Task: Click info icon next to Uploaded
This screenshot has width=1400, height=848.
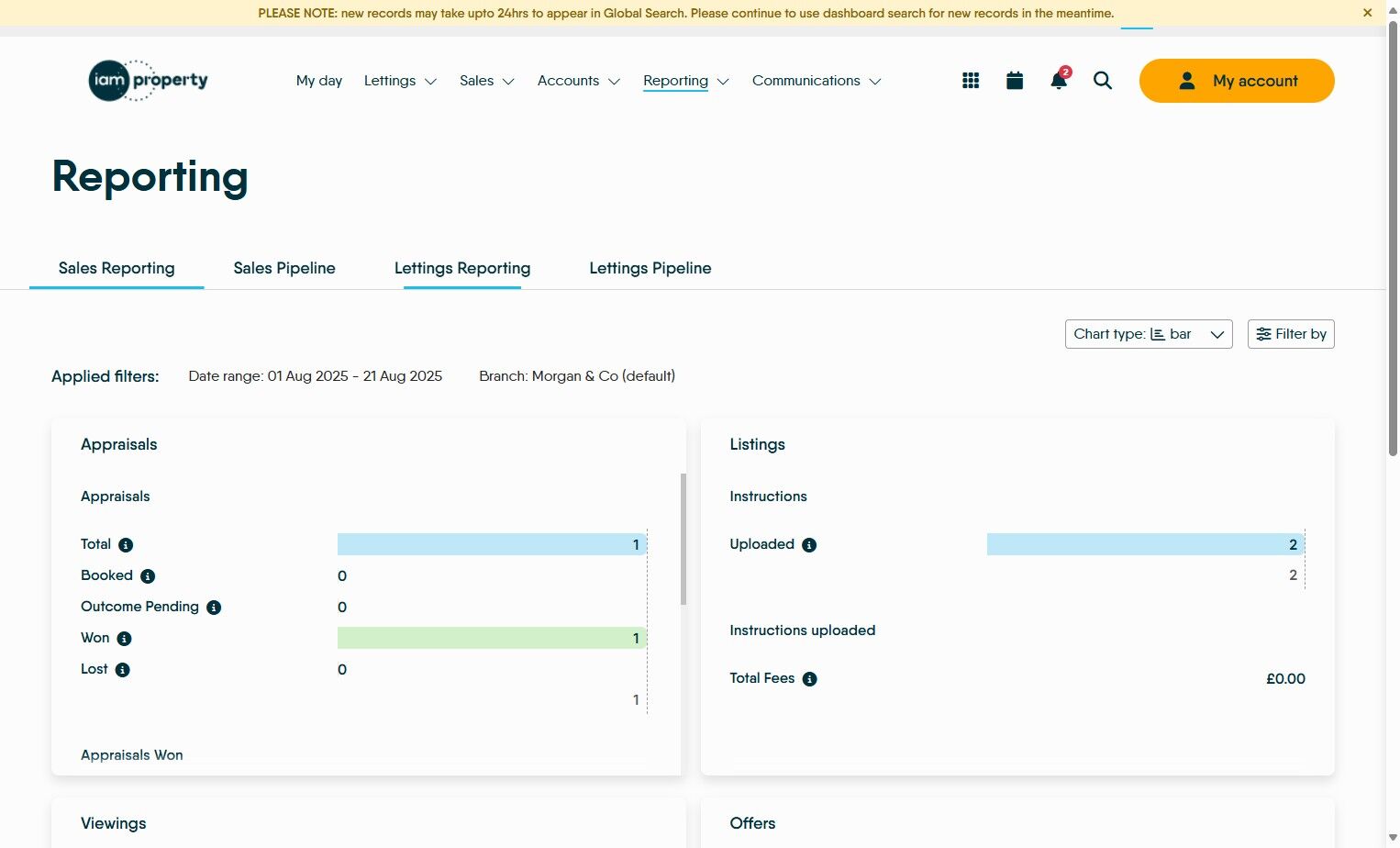Action: (809, 545)
